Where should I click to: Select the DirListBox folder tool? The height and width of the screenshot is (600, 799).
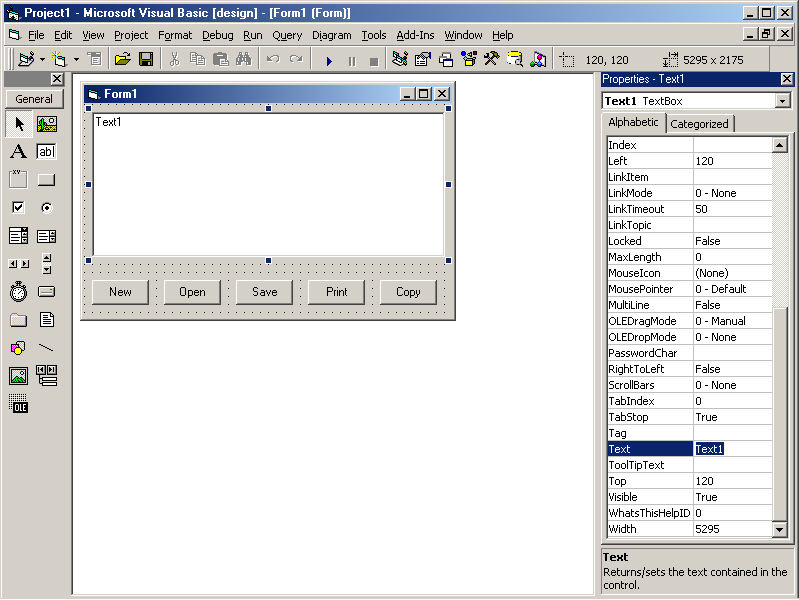point(19,320)
